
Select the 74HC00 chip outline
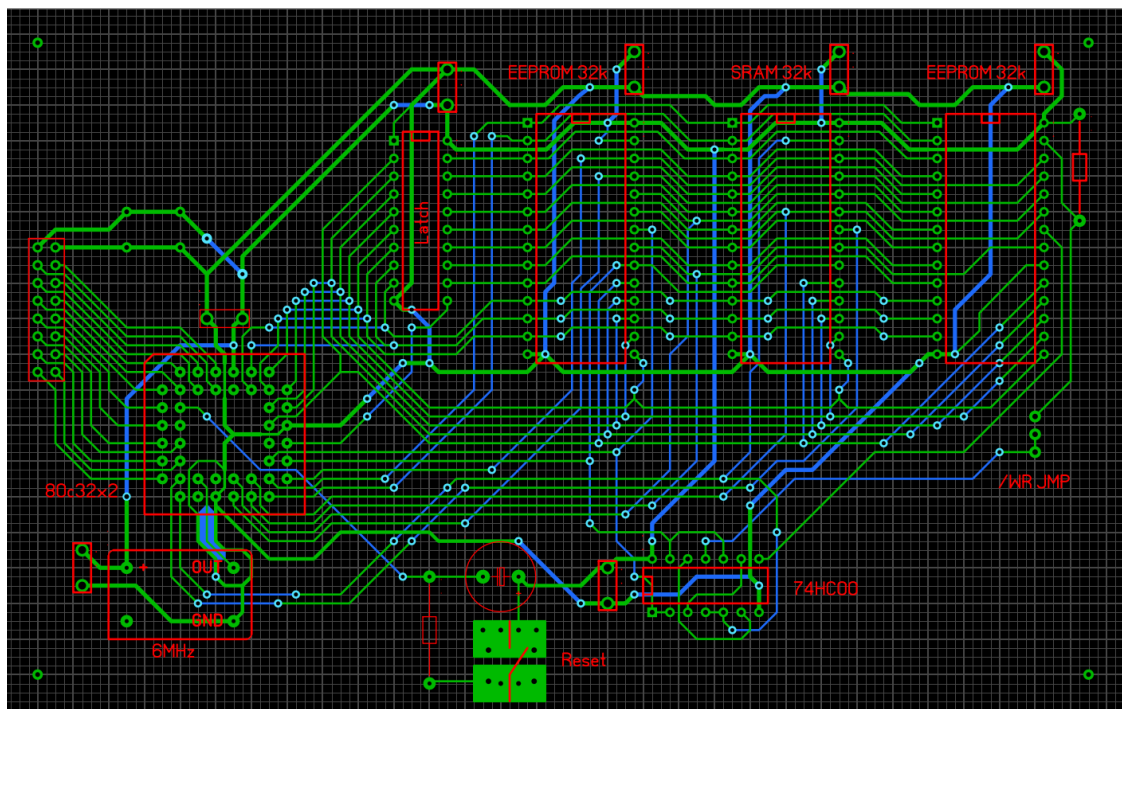point(706,586)
